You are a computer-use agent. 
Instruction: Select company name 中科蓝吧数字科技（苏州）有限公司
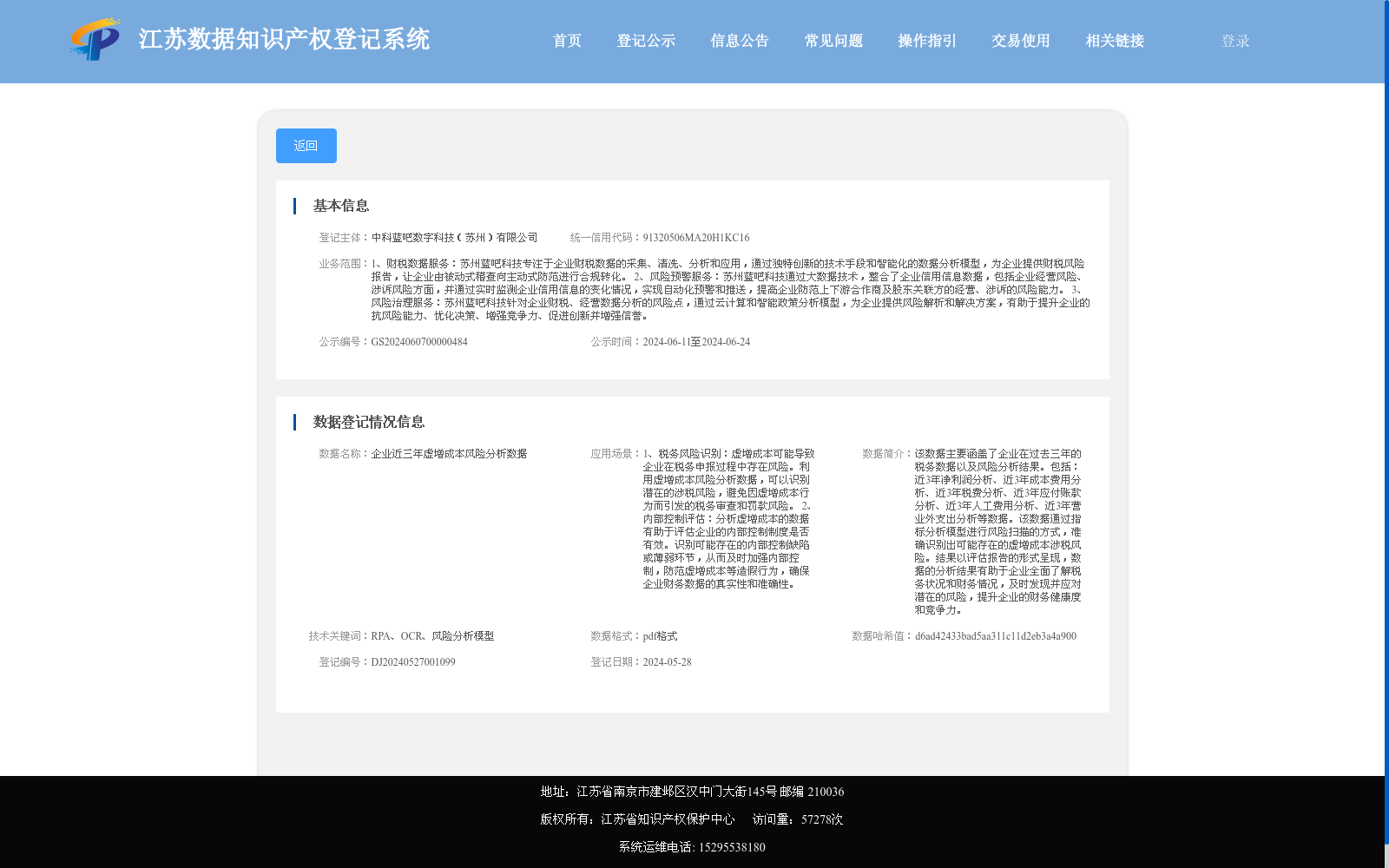click(x=454, y=238)
